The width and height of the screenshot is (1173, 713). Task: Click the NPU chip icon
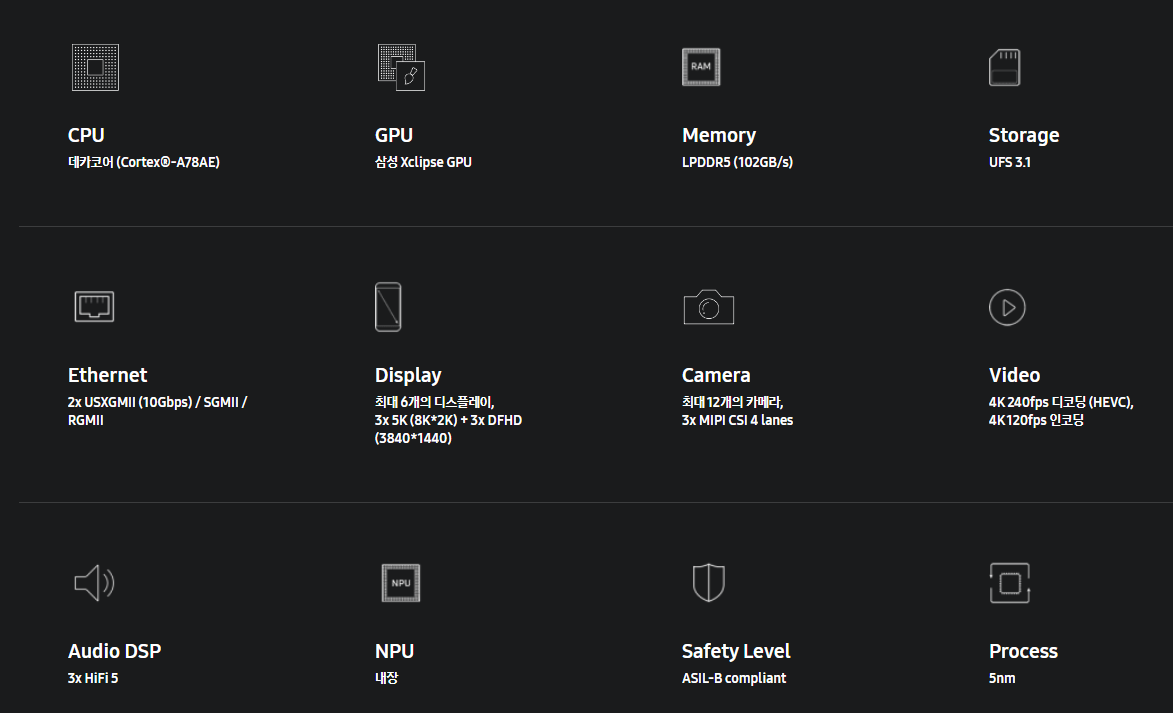(x=401, y=583)
